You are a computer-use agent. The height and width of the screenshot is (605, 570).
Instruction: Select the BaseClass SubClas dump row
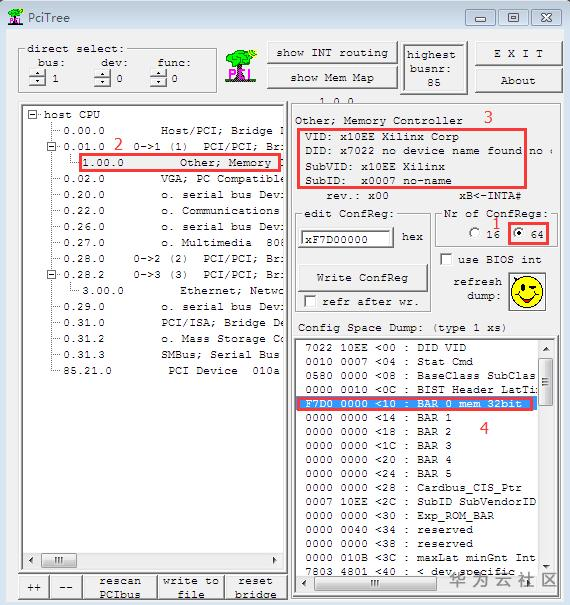pyautogui.click(x=417, y=375)
